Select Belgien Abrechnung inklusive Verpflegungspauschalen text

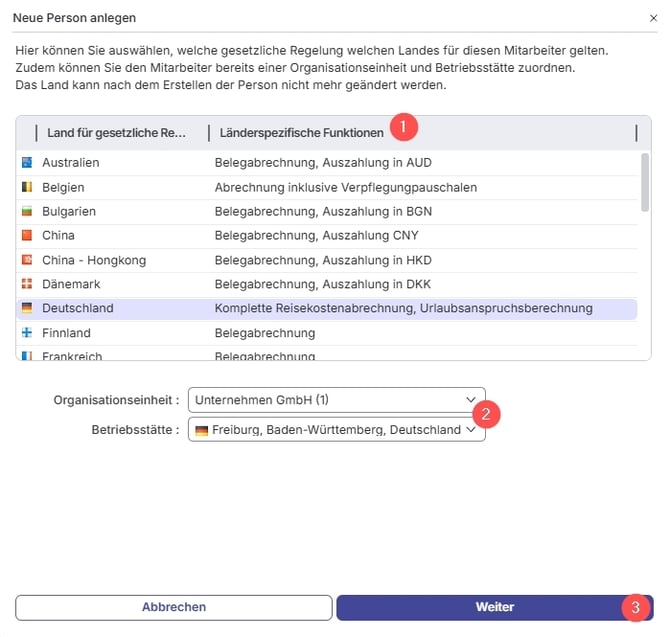[x=345, y=187]
